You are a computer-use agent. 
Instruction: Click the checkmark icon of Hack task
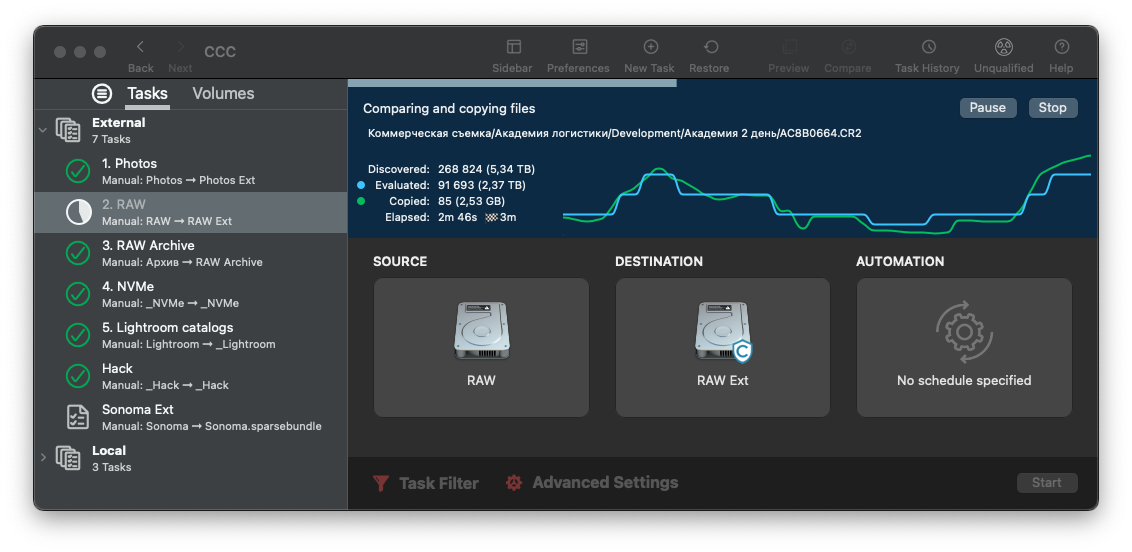[x=78, y=376]
